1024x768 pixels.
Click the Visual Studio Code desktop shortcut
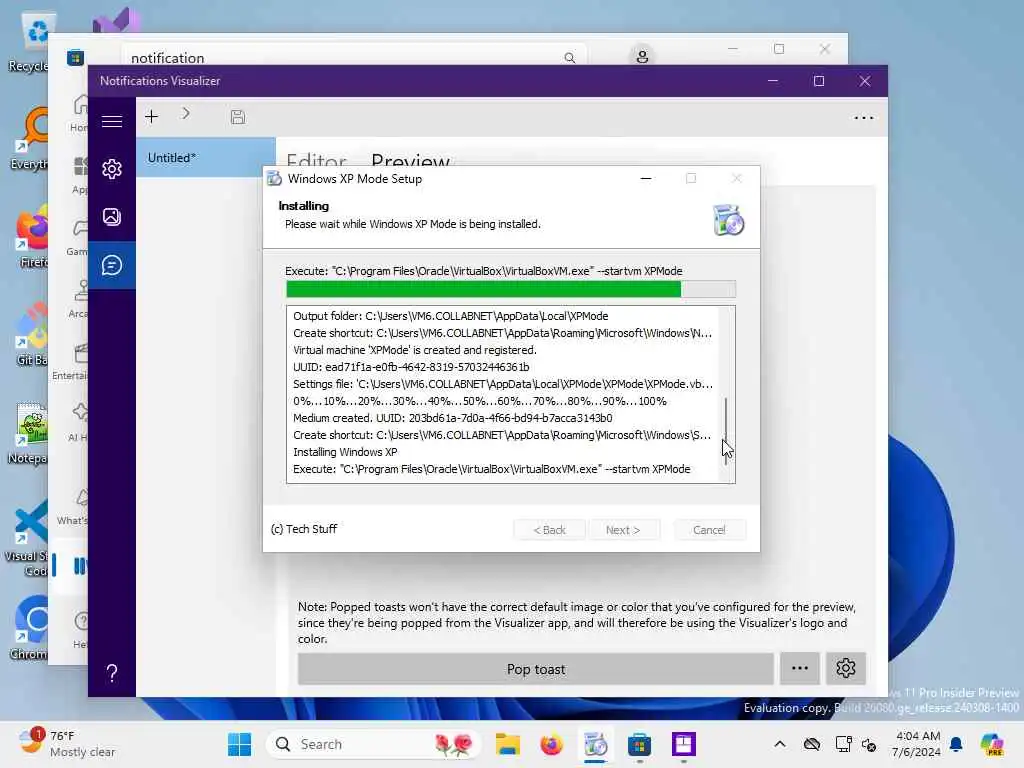point(26,538)
